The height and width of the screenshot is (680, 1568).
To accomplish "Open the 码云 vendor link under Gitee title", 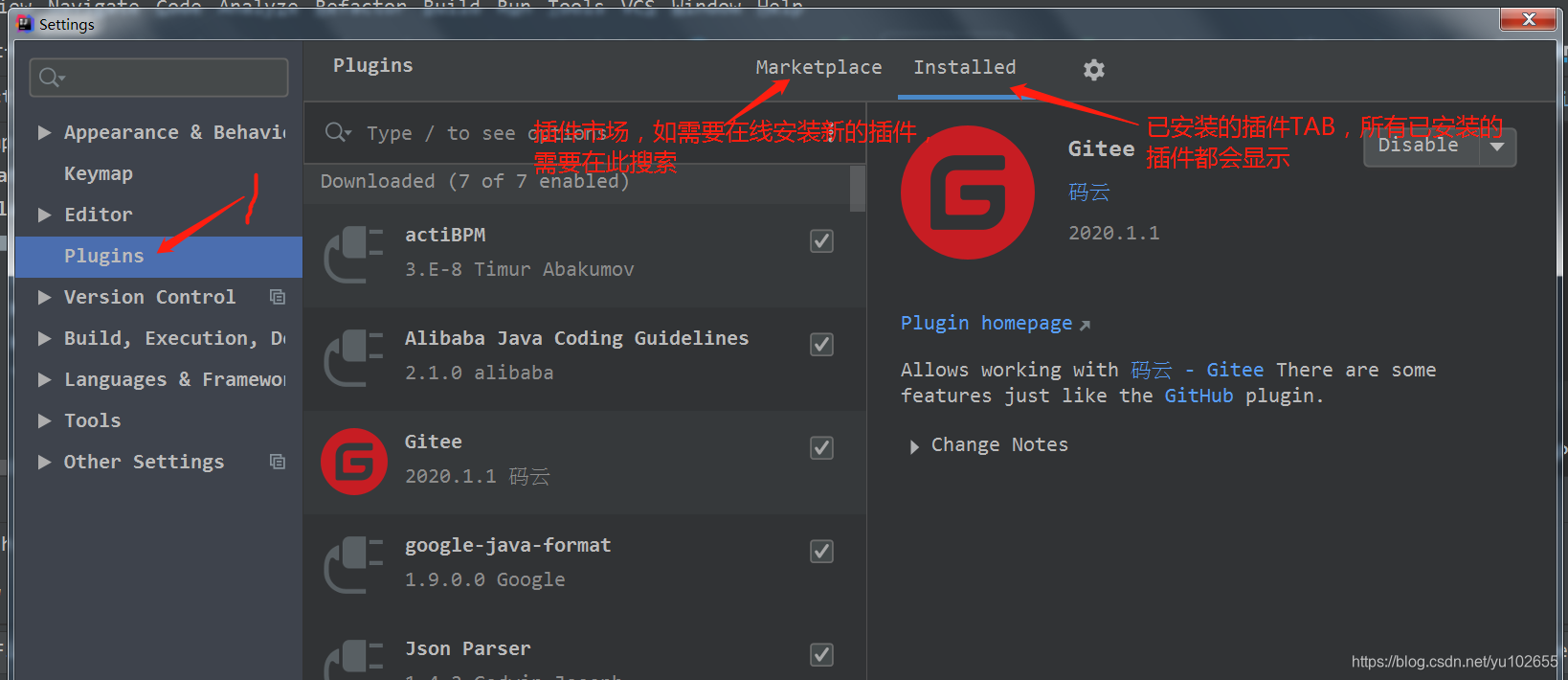I will tap(1089, 192).
